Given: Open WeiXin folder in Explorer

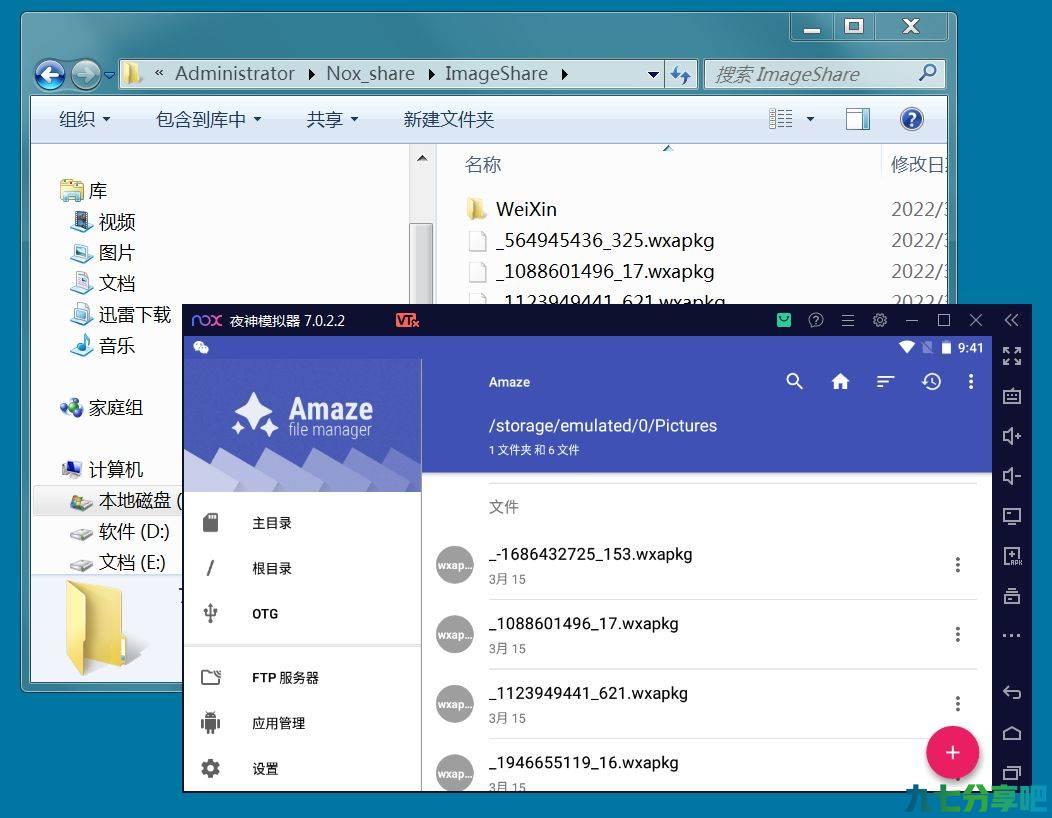Looking at the screenshot, I should coord(512,209).
